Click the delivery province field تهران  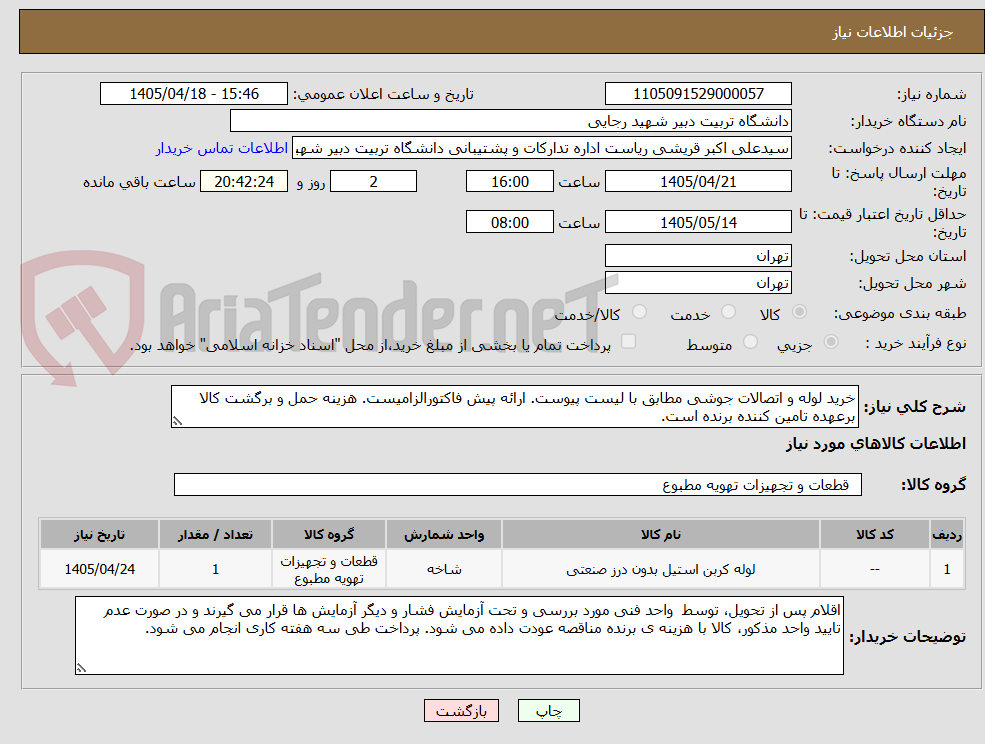(698, 256)
